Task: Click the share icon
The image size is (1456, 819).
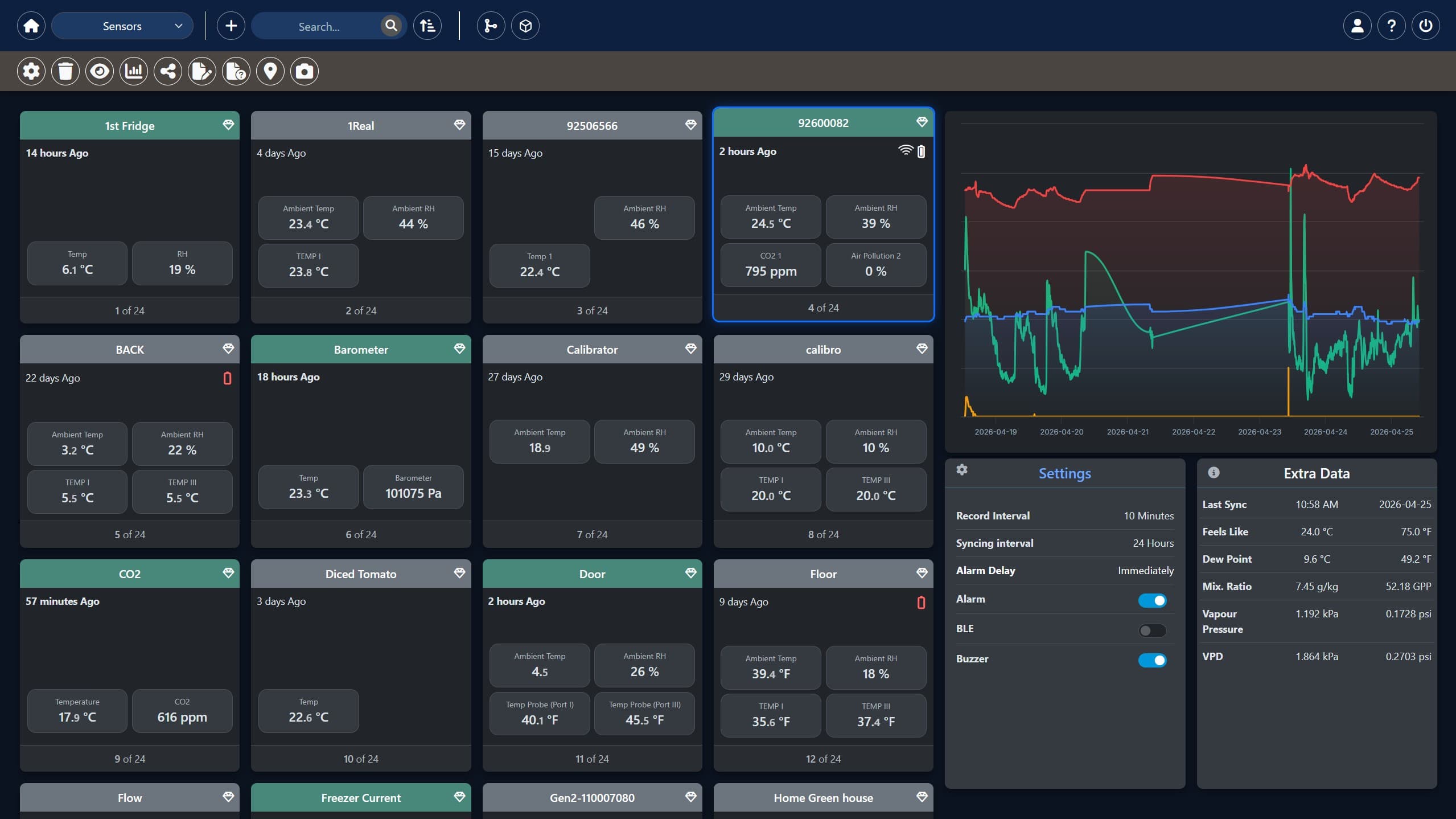Action: point(168,71)
